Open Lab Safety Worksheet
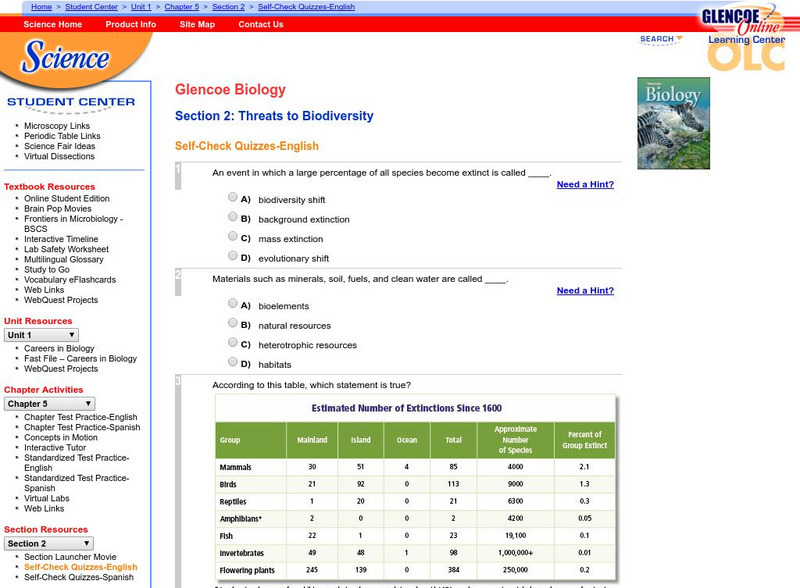 tap(66, 249)
